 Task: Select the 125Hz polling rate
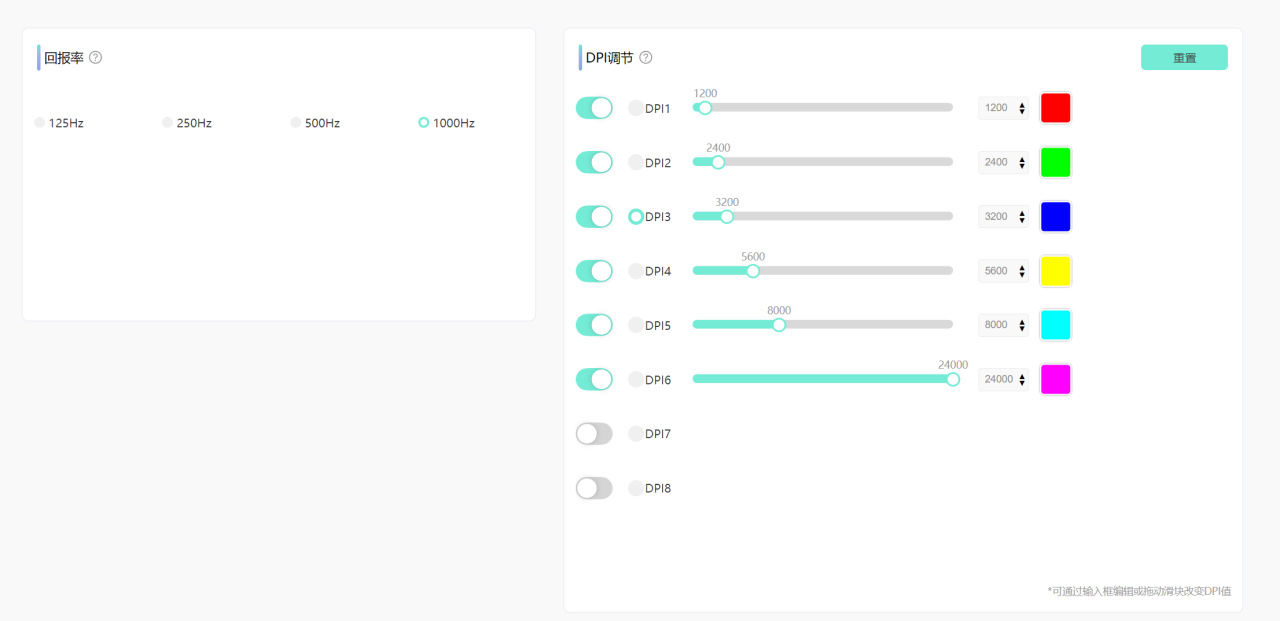40,123
